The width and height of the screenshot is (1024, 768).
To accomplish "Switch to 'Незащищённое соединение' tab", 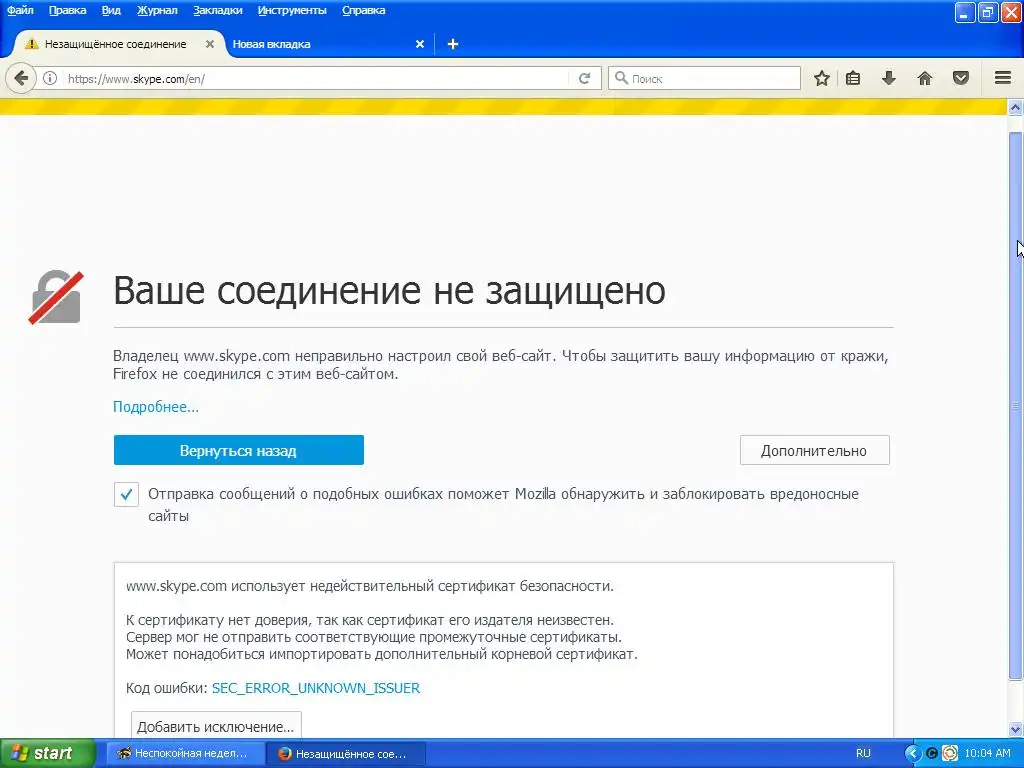I will [116, 44].
